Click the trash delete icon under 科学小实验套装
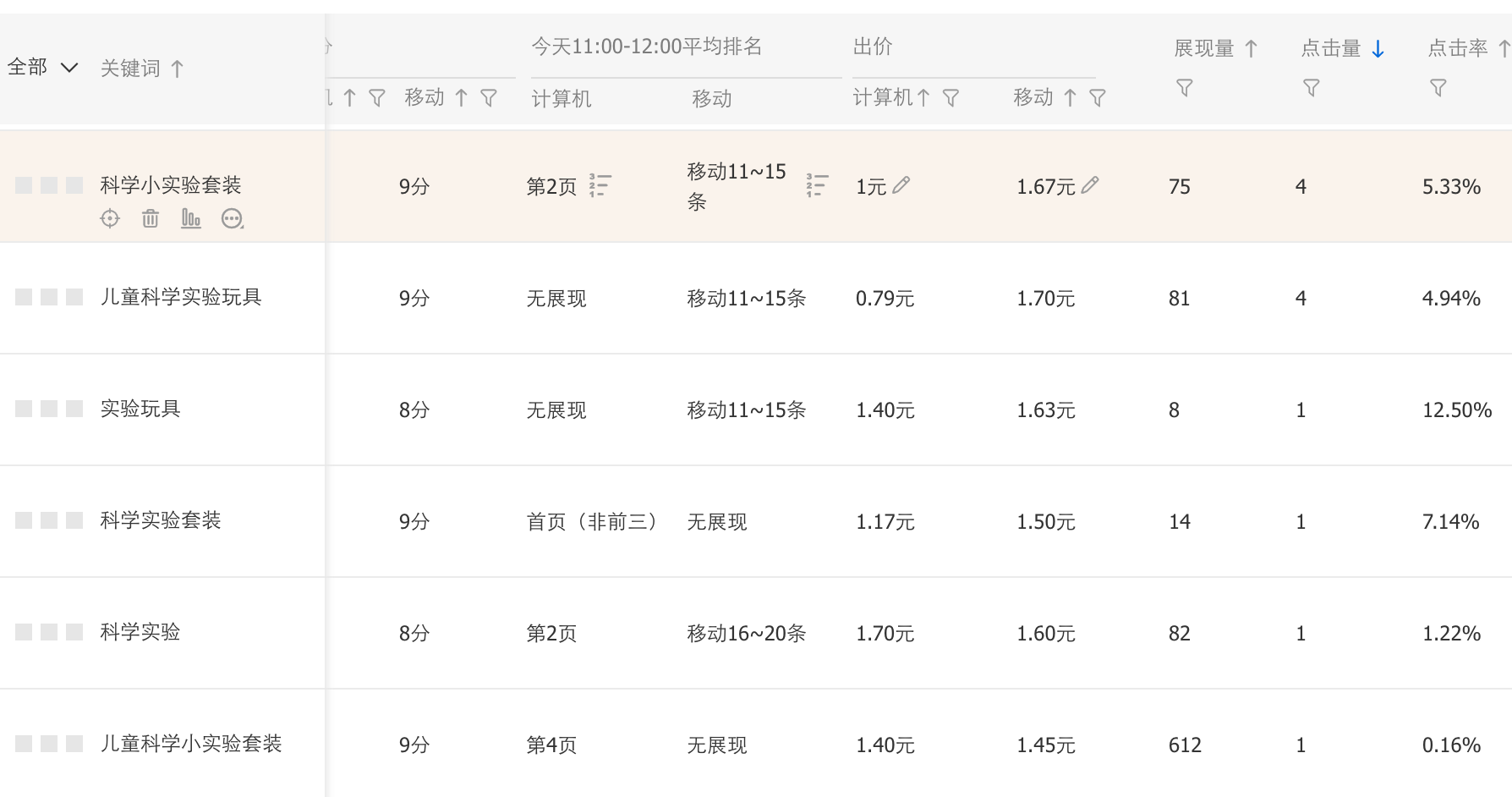 click(x=151, y=219)
